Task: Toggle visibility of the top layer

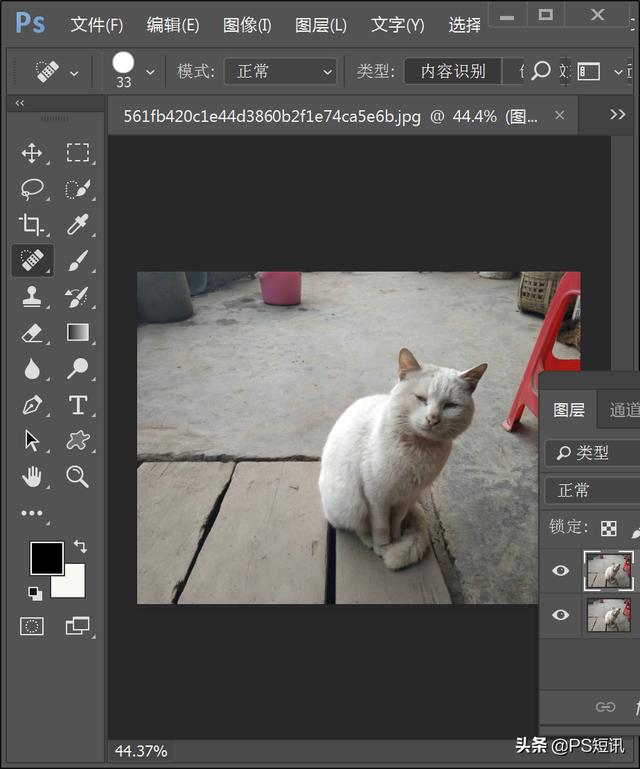Action: click(x=561, y=570)
